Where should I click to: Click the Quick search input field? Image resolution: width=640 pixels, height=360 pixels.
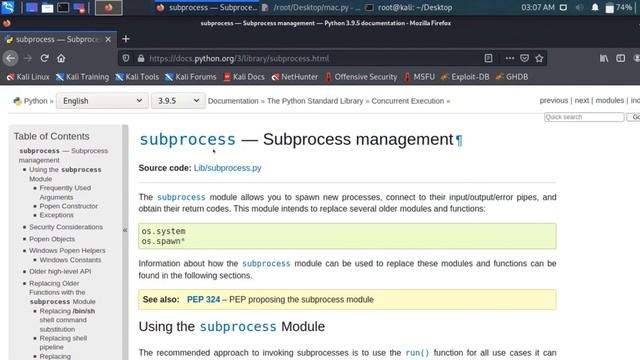point(584,117)
